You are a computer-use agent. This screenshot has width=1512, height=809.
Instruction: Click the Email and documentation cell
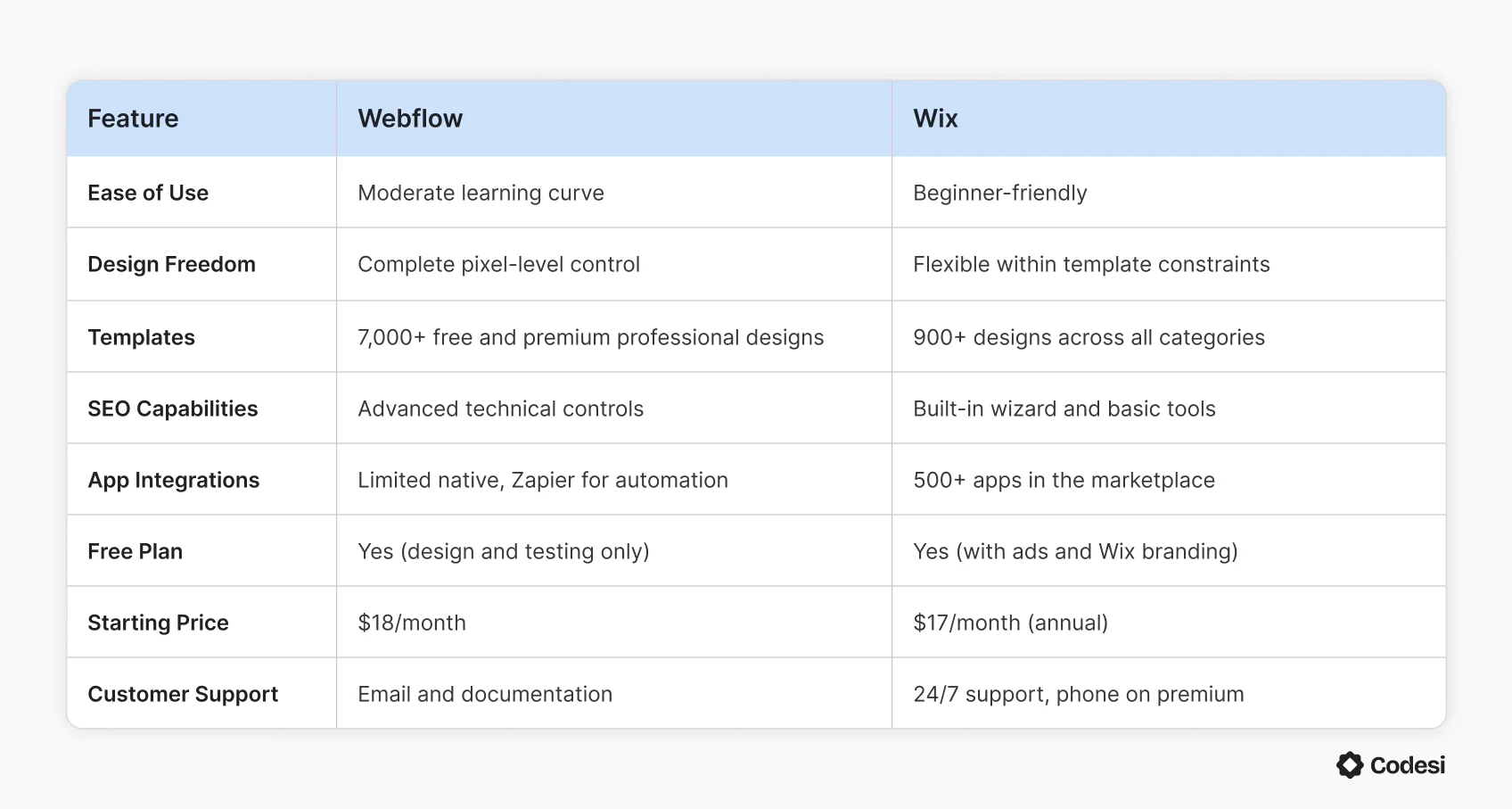(x=485, y=694)
